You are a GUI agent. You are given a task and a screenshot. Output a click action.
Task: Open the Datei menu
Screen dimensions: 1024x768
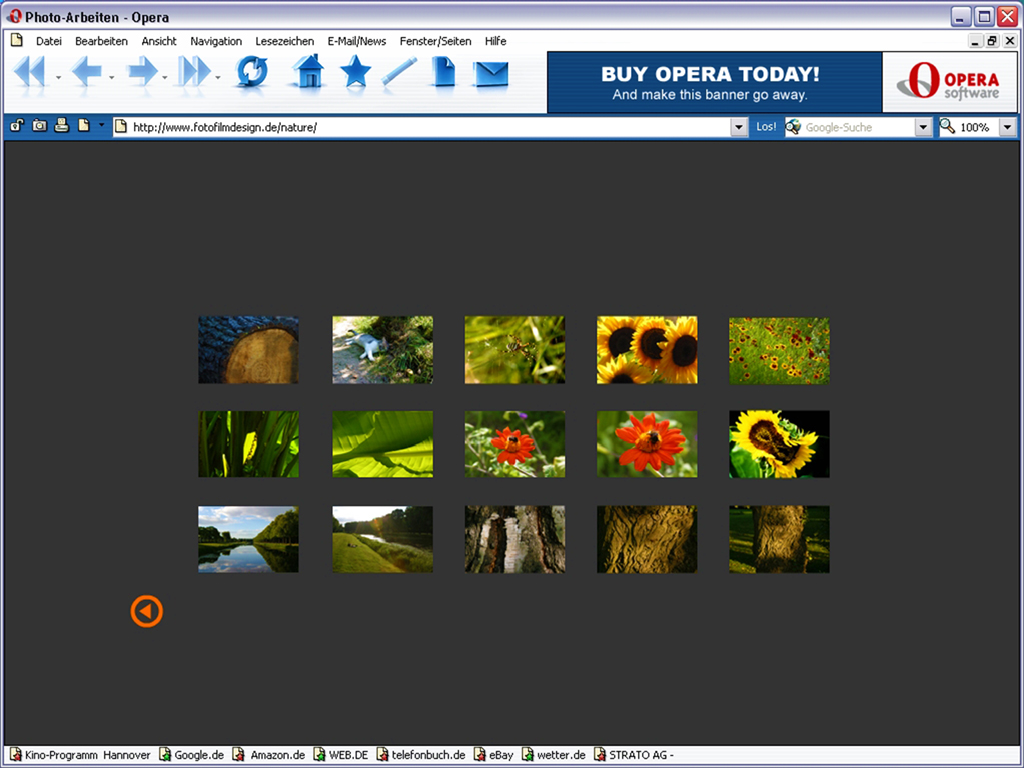(49, 41)
